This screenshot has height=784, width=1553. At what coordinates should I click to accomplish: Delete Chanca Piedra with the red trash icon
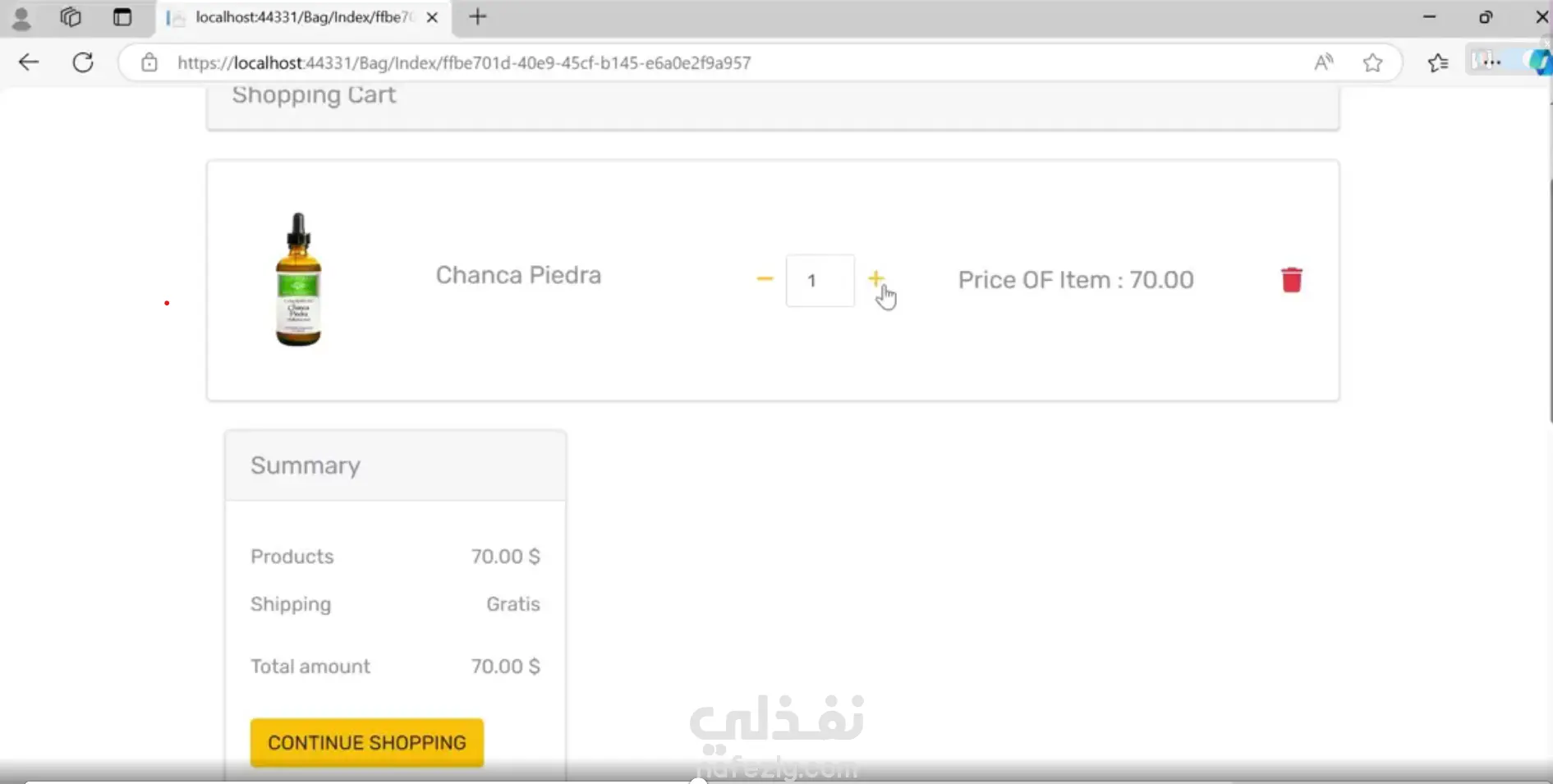click(1291, 280)
